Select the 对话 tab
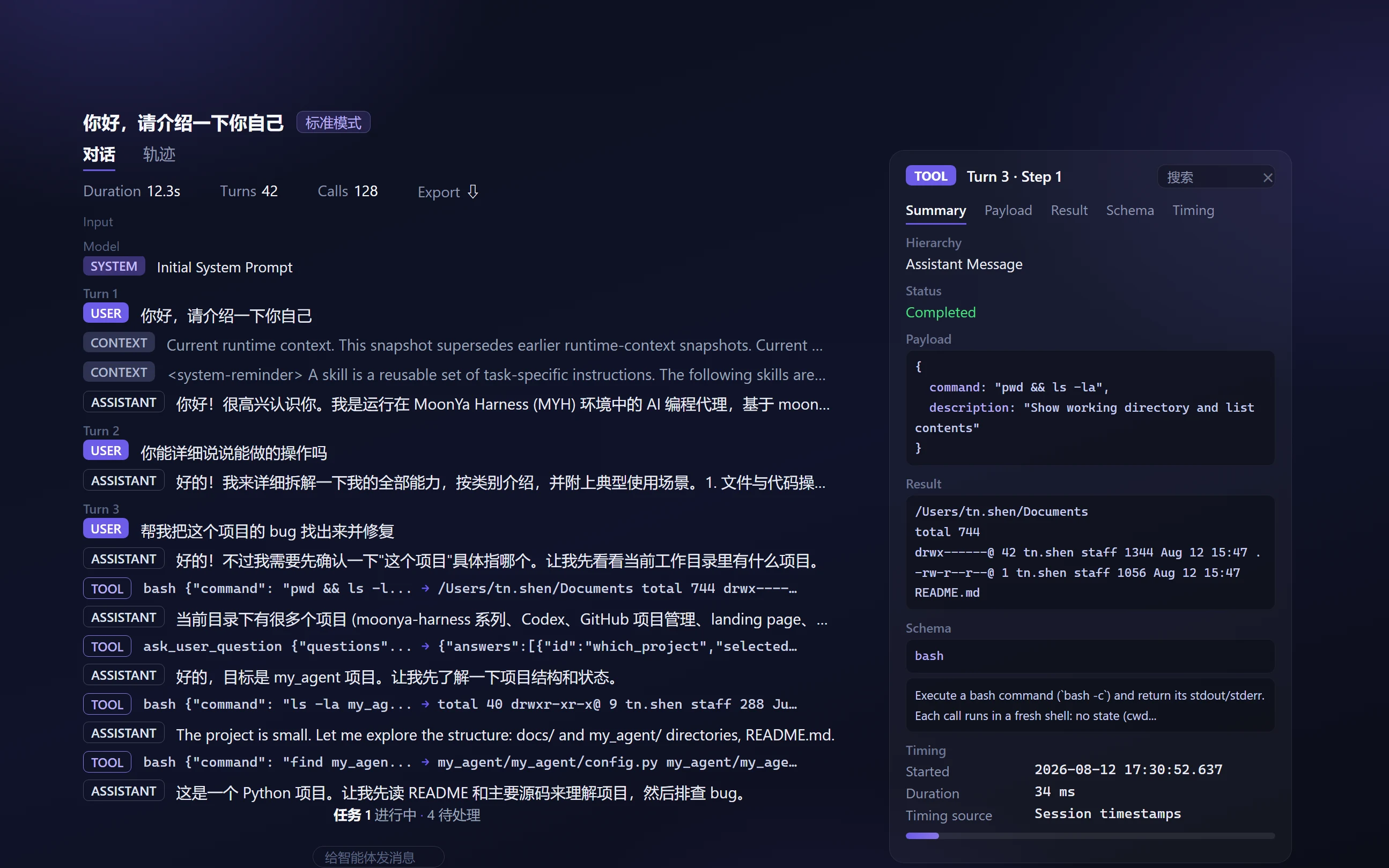The image size is (1389, 868). pos(99,154)
